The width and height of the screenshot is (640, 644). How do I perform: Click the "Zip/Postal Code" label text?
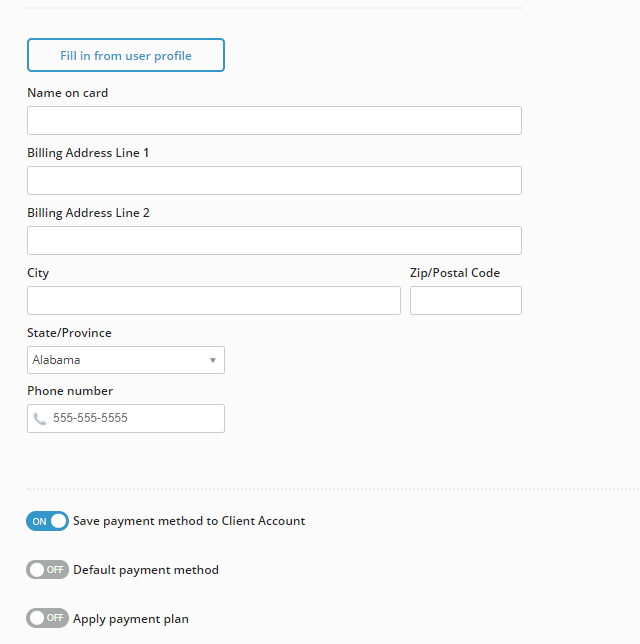click(455, 273)
